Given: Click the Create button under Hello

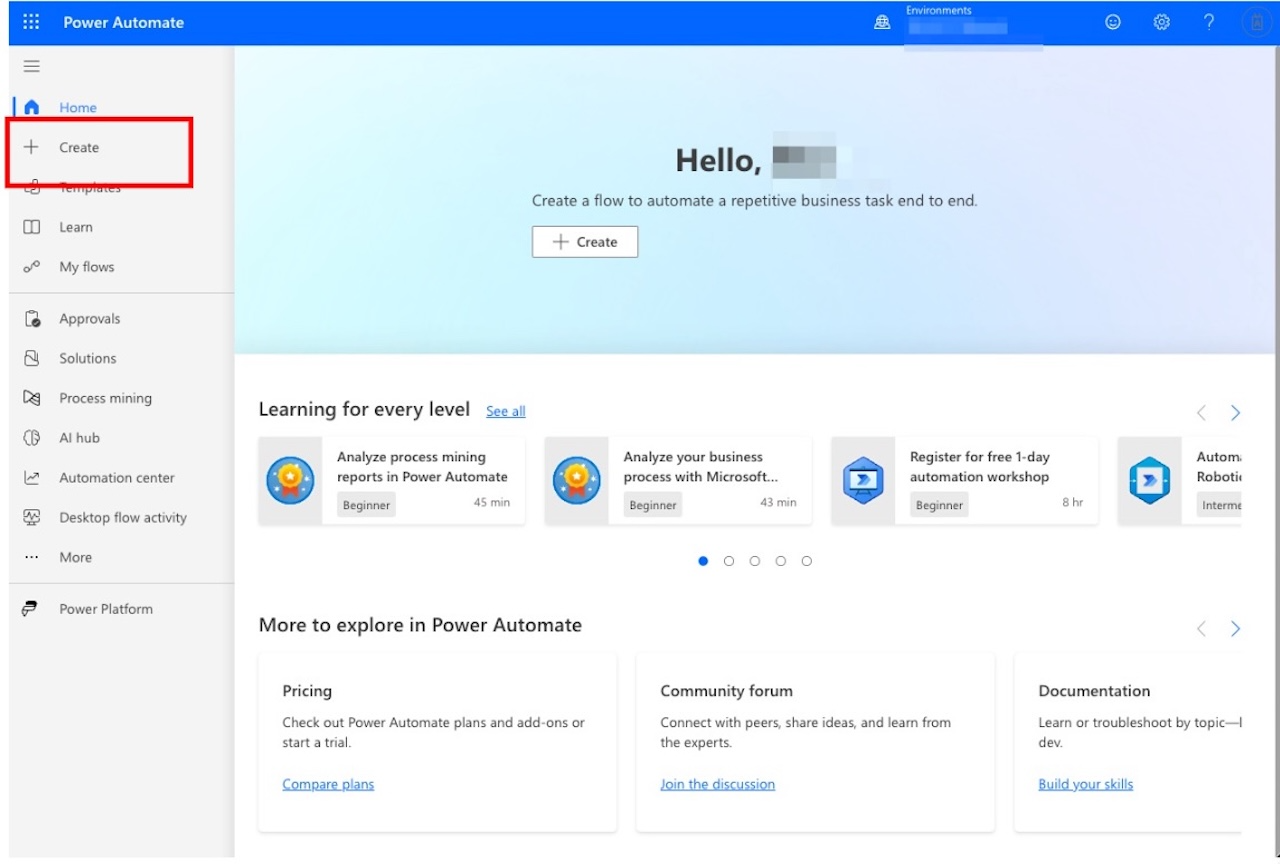Looking at the screenshot, I should pyautogui.click(x=585, y=242).
